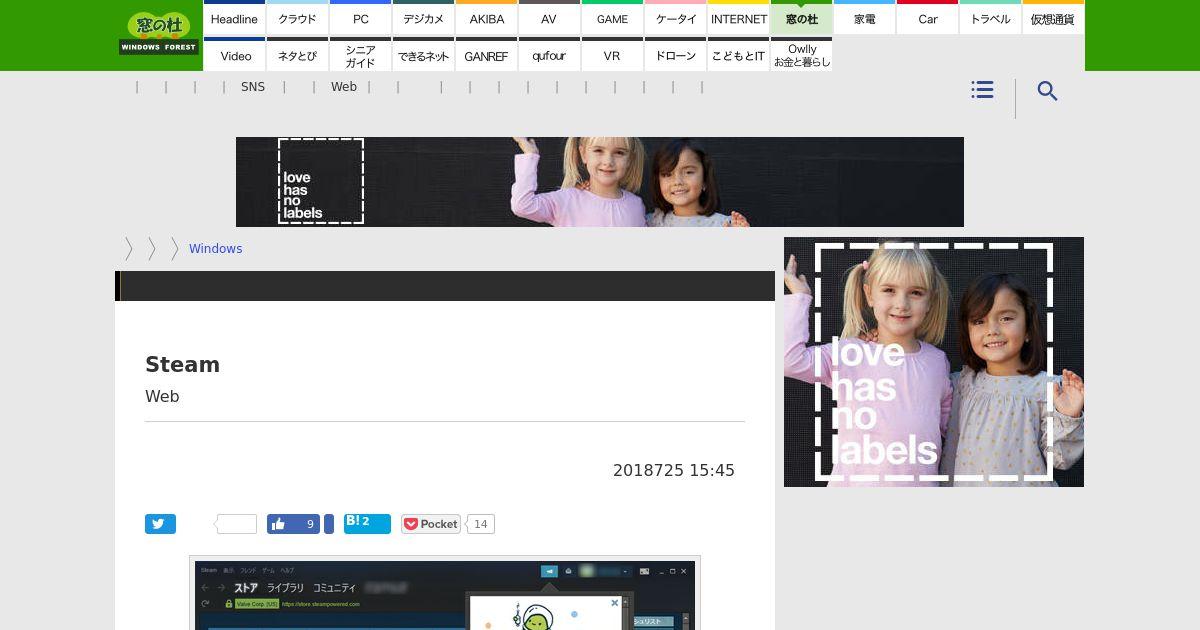The height and width of the screenshot is (630, 1200).
Task: Open the ネタとぴ tab
Action: tap(297, 55)
